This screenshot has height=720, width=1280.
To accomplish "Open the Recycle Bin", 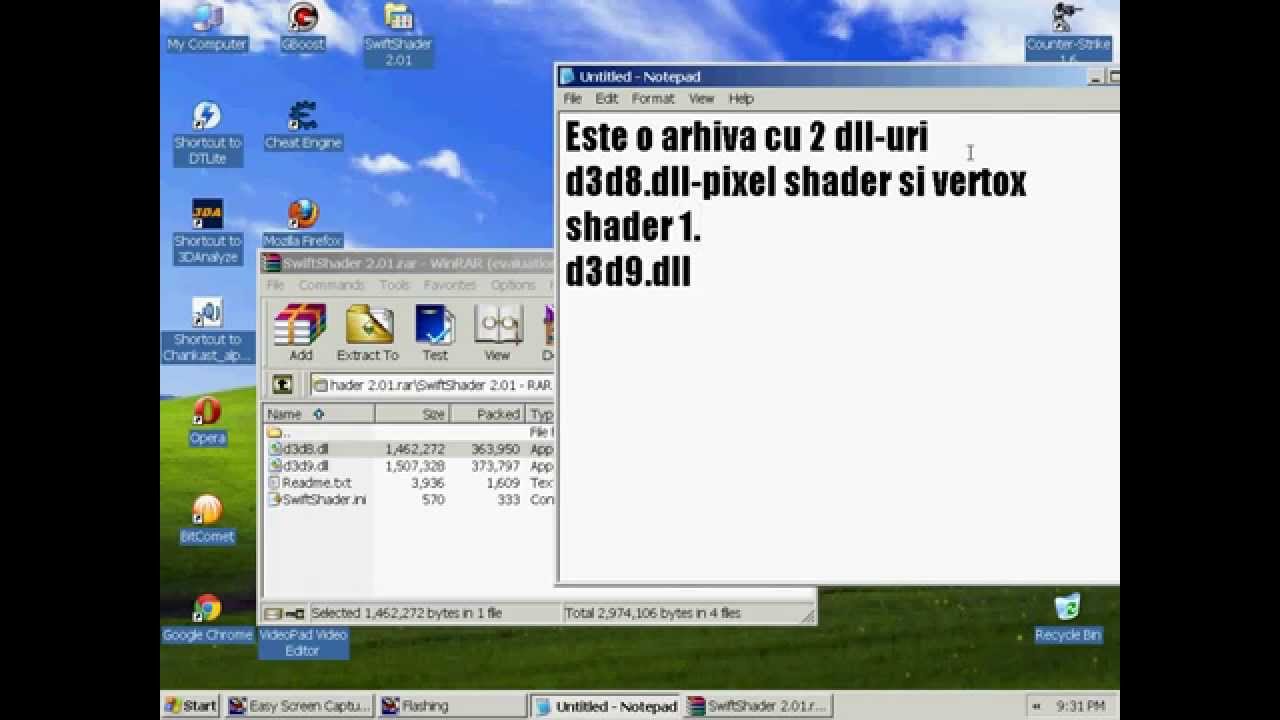I will tap(1068, 617).
